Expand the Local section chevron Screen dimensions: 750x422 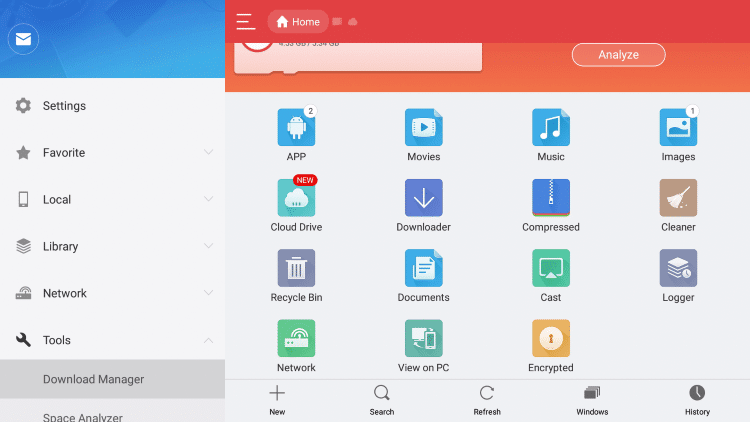coord(208,199)
